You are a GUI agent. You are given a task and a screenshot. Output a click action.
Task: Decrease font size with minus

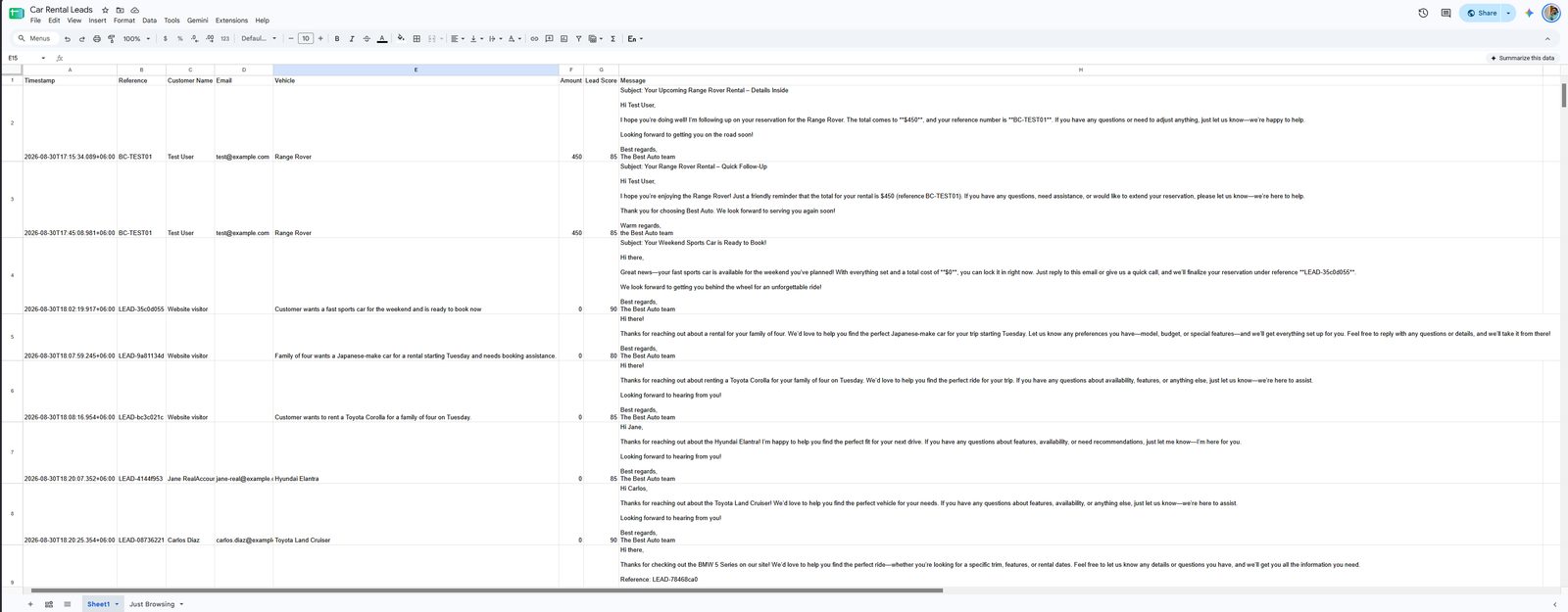click(x=291, y=39)
